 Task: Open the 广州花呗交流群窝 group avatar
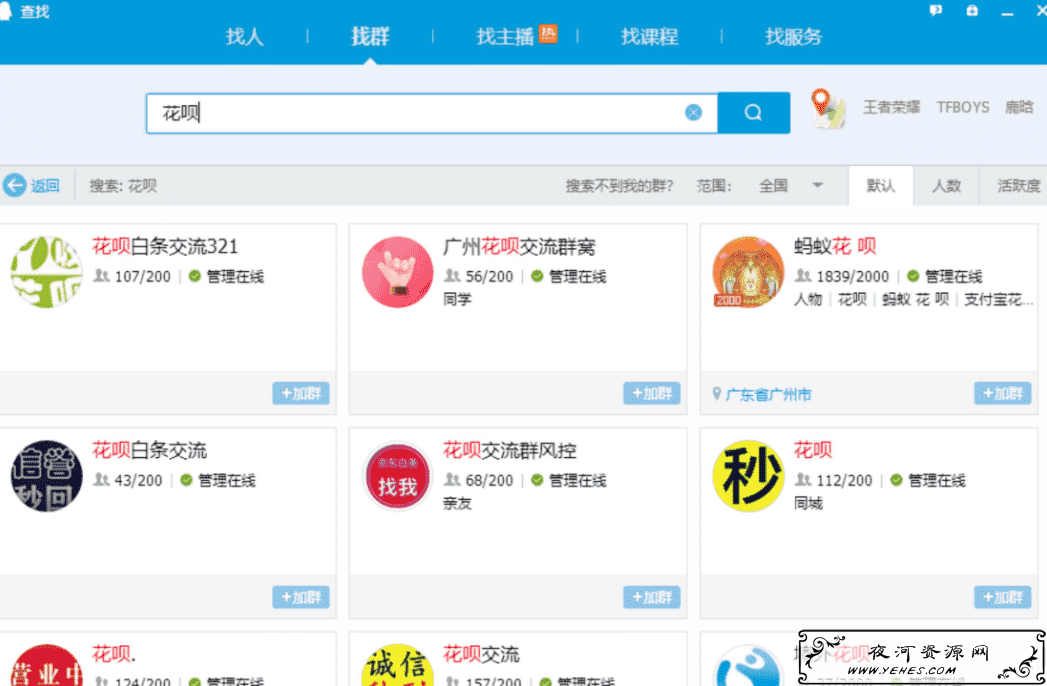397,271
